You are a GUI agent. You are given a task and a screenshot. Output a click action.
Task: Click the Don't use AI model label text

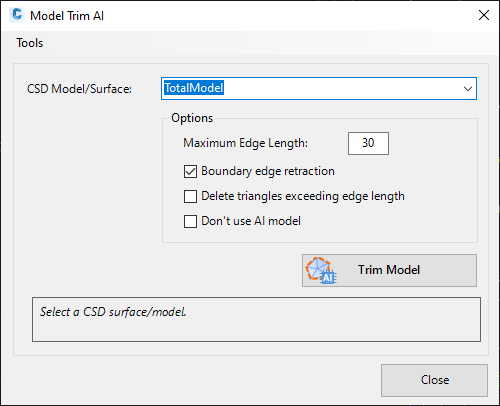pyautogui.click(x=251, y=221)
